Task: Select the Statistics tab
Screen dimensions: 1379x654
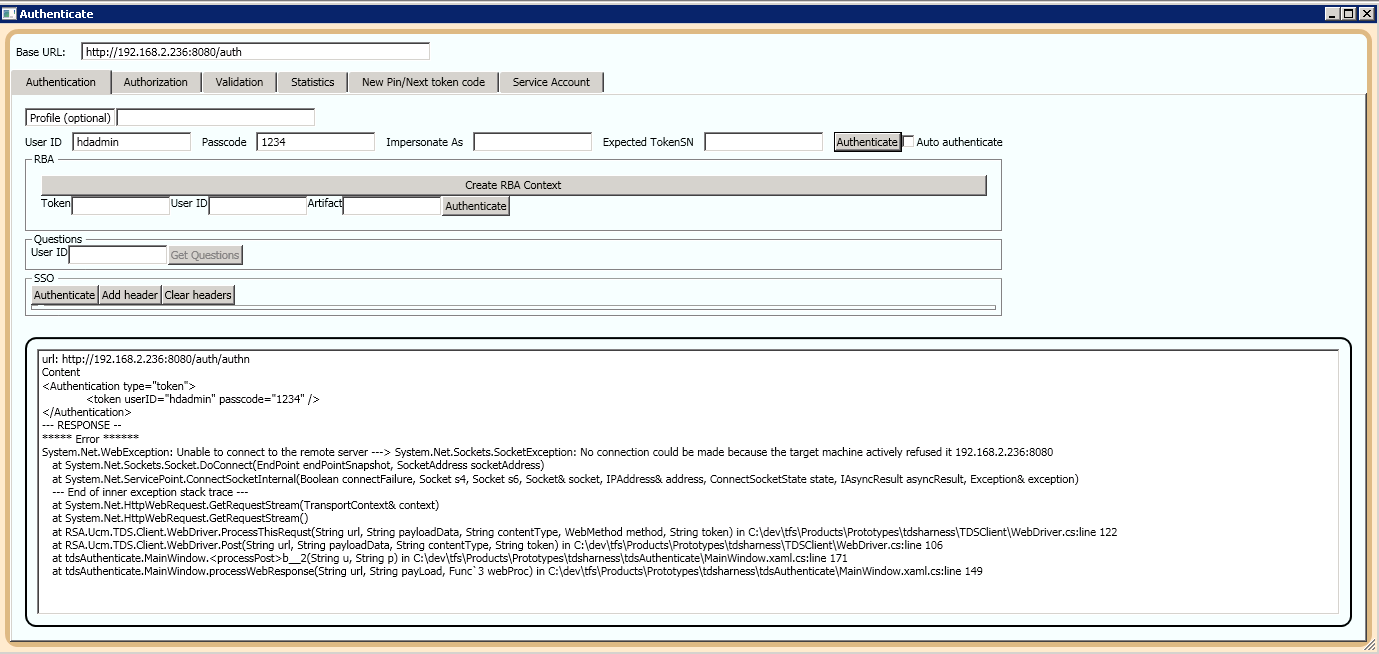Action: [312, 82]
